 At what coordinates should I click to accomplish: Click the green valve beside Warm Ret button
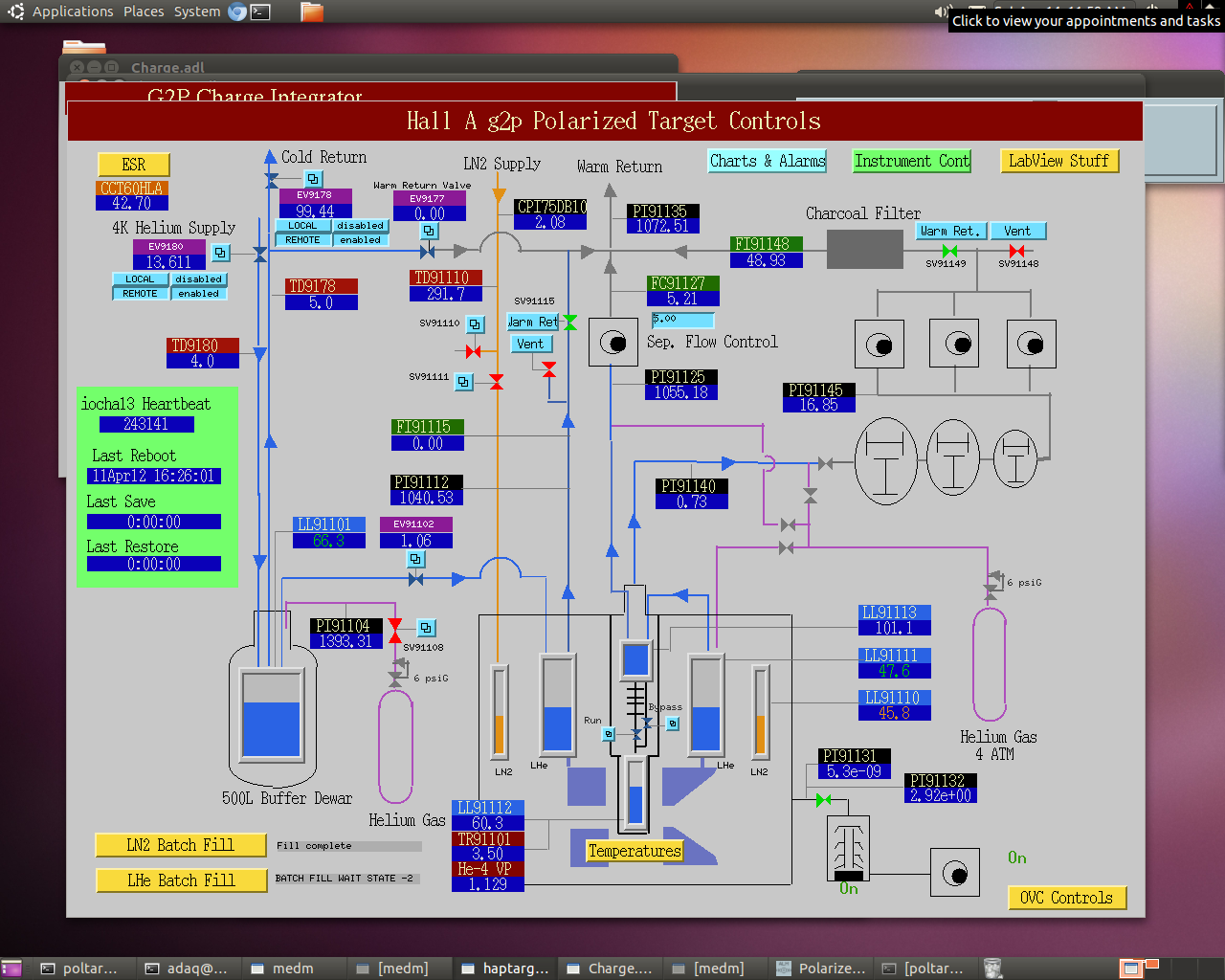(x=570, y=323)
